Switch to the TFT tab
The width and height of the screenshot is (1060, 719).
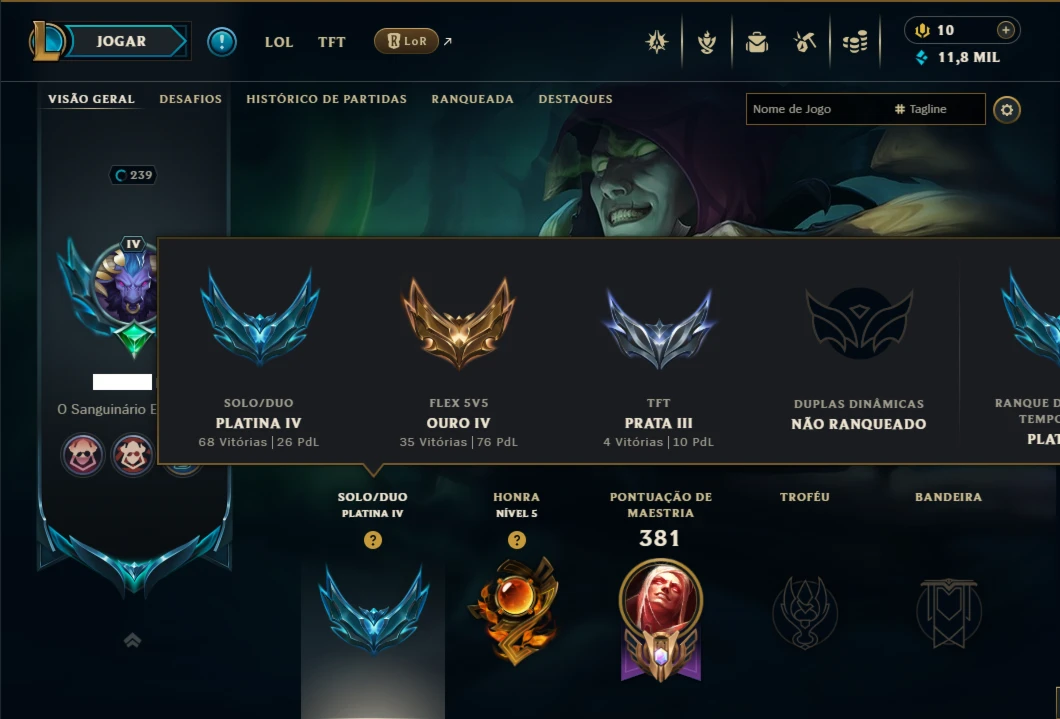point(331,42)
